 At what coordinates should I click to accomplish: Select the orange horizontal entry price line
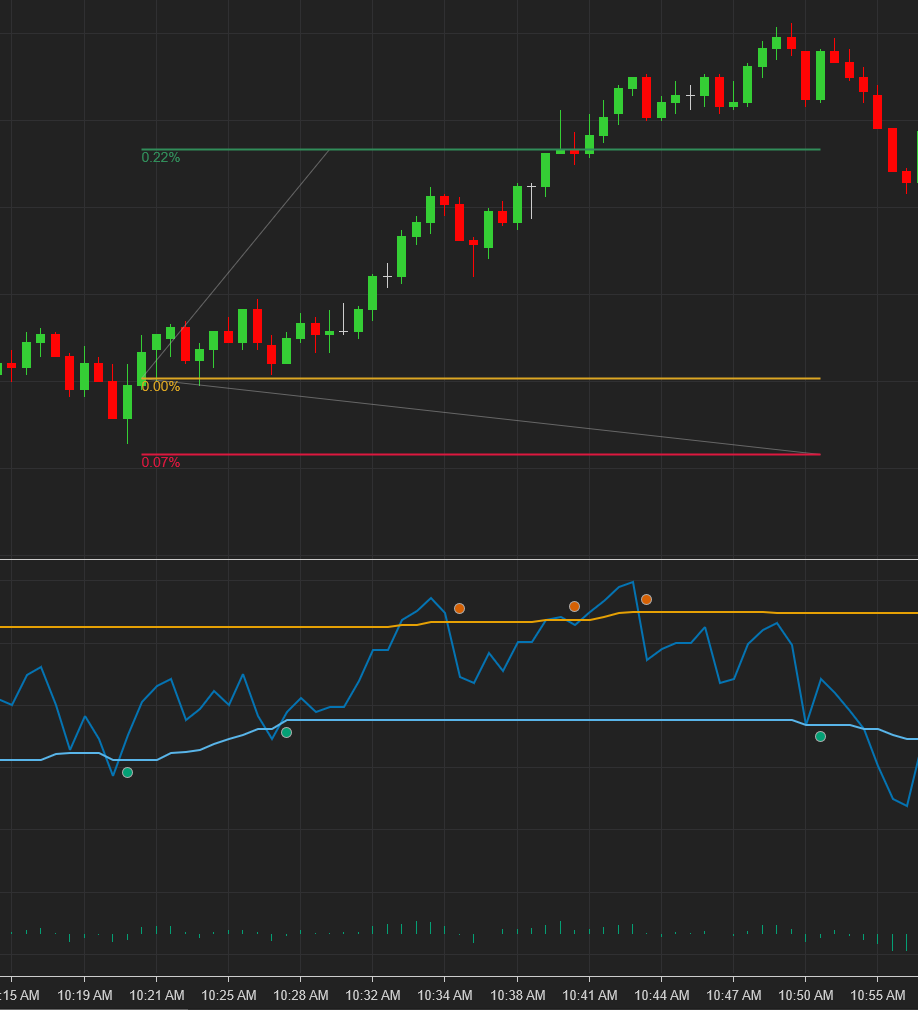pos(500,379)
